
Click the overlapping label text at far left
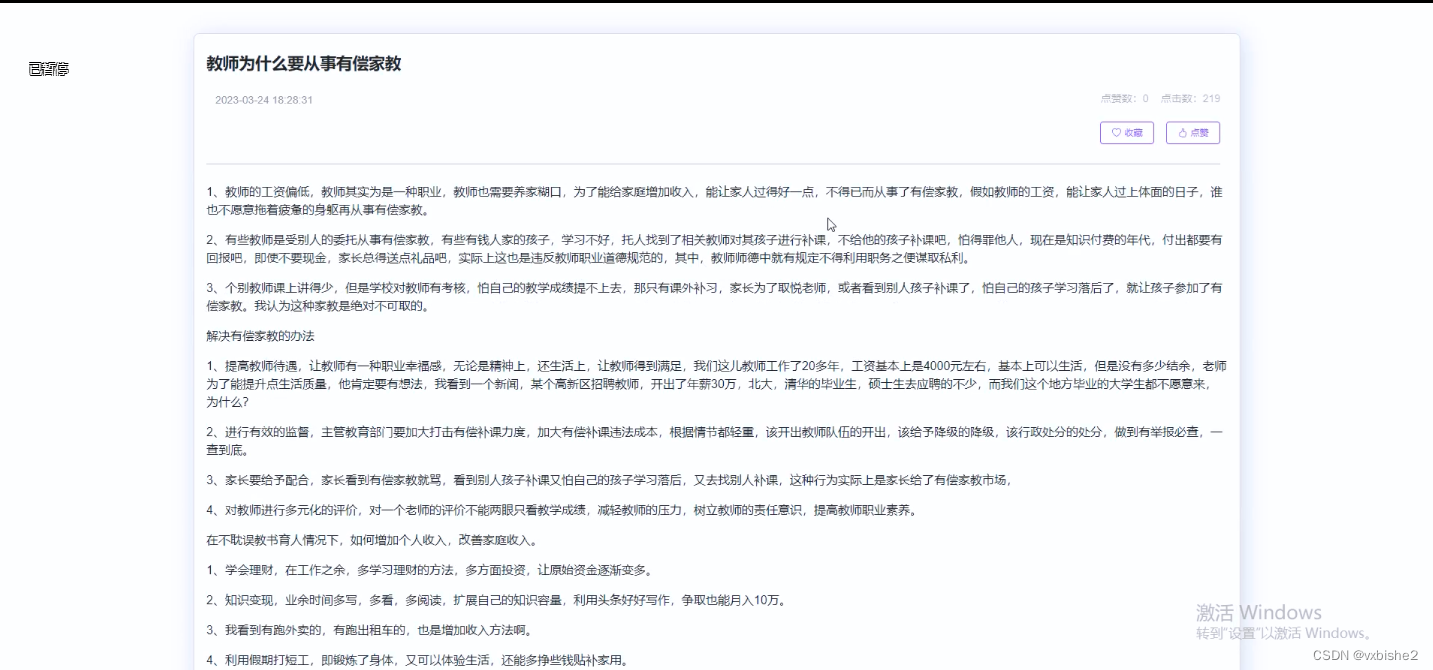coord(49,69)
